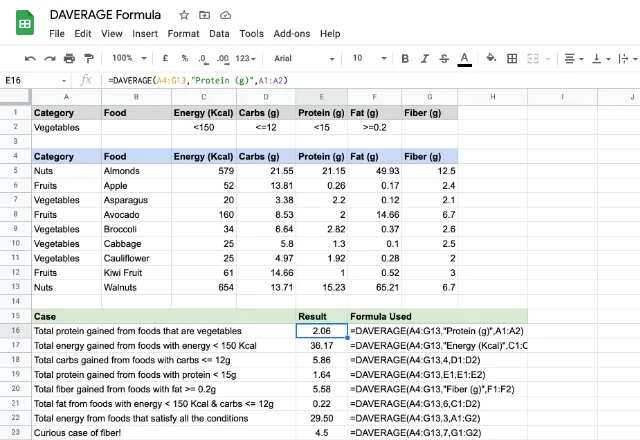Expand the merge cells options arrow

pyautogui.click(x=548, y=59)
